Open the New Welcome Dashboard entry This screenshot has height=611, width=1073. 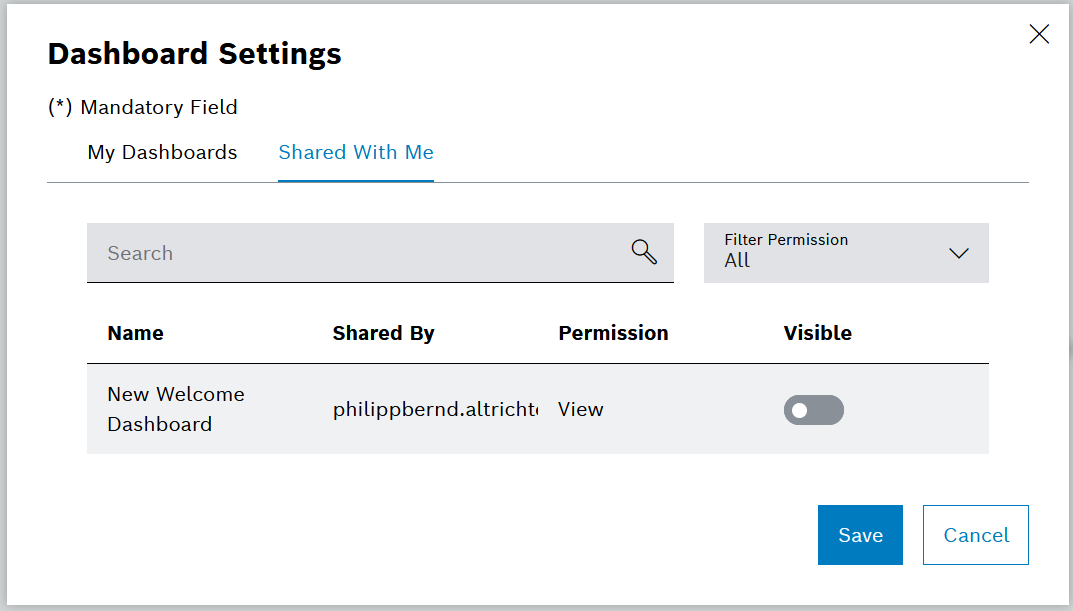pyautogui.click(x=176, y=409)
